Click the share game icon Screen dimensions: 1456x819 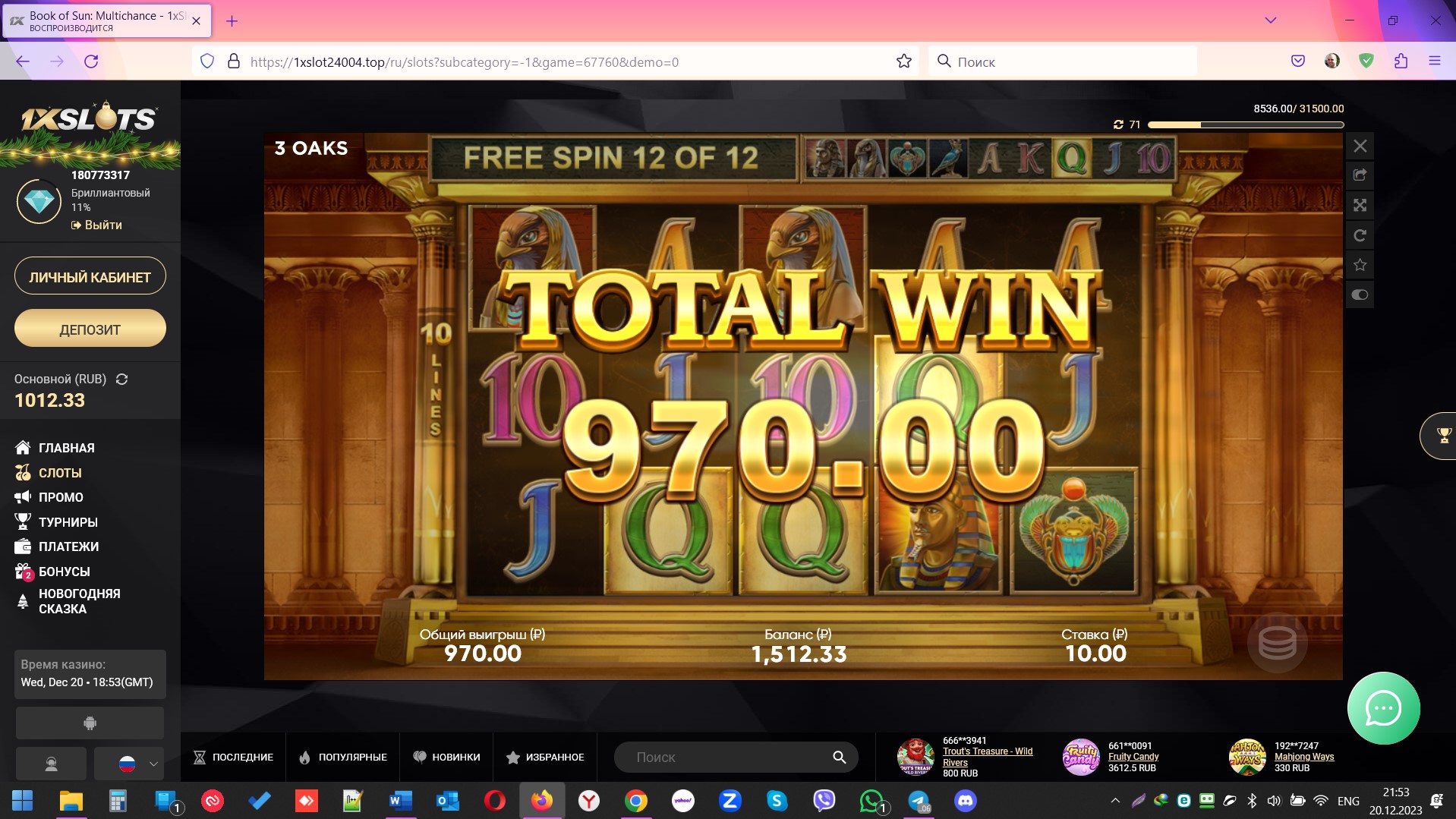1360,175
